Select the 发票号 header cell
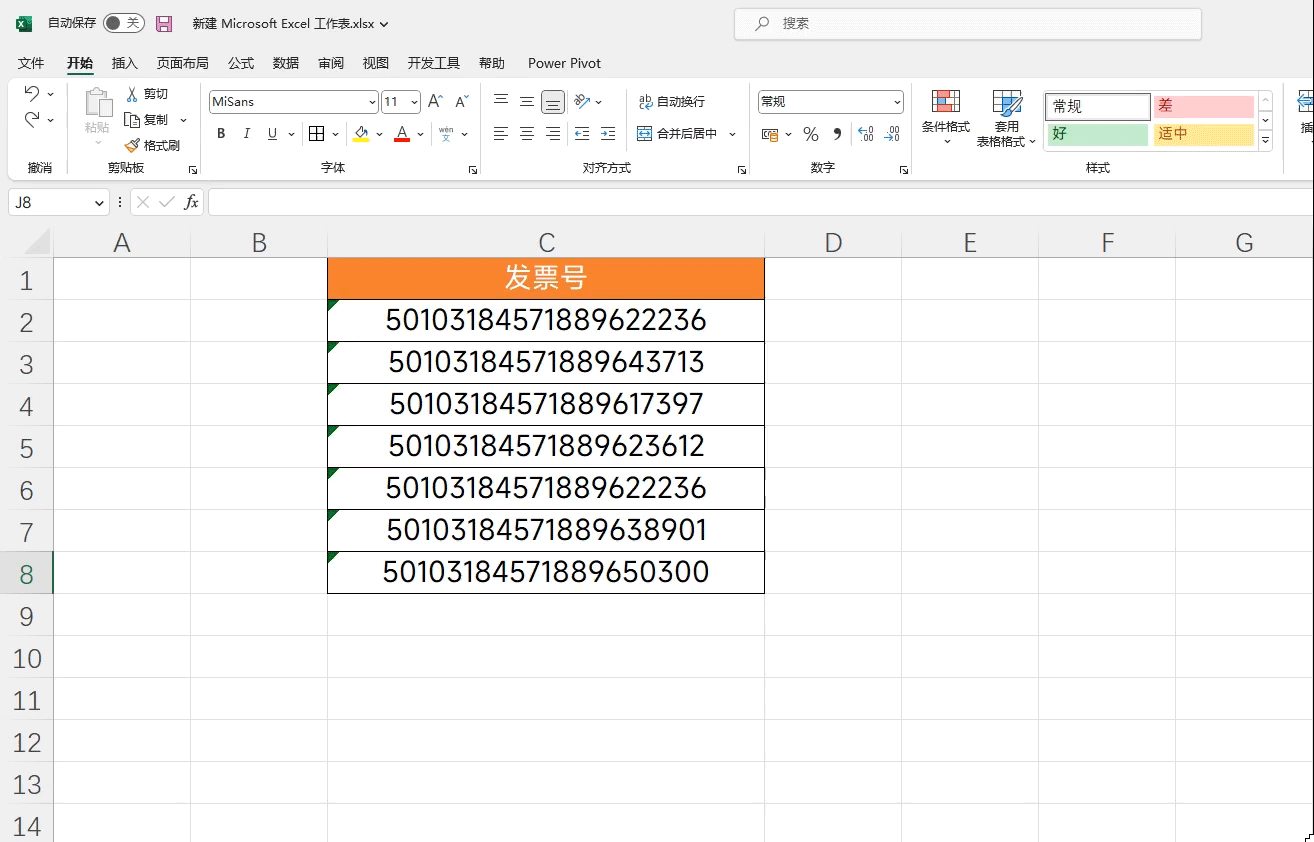Screen dimensions: 1314x842 point(546,279)
